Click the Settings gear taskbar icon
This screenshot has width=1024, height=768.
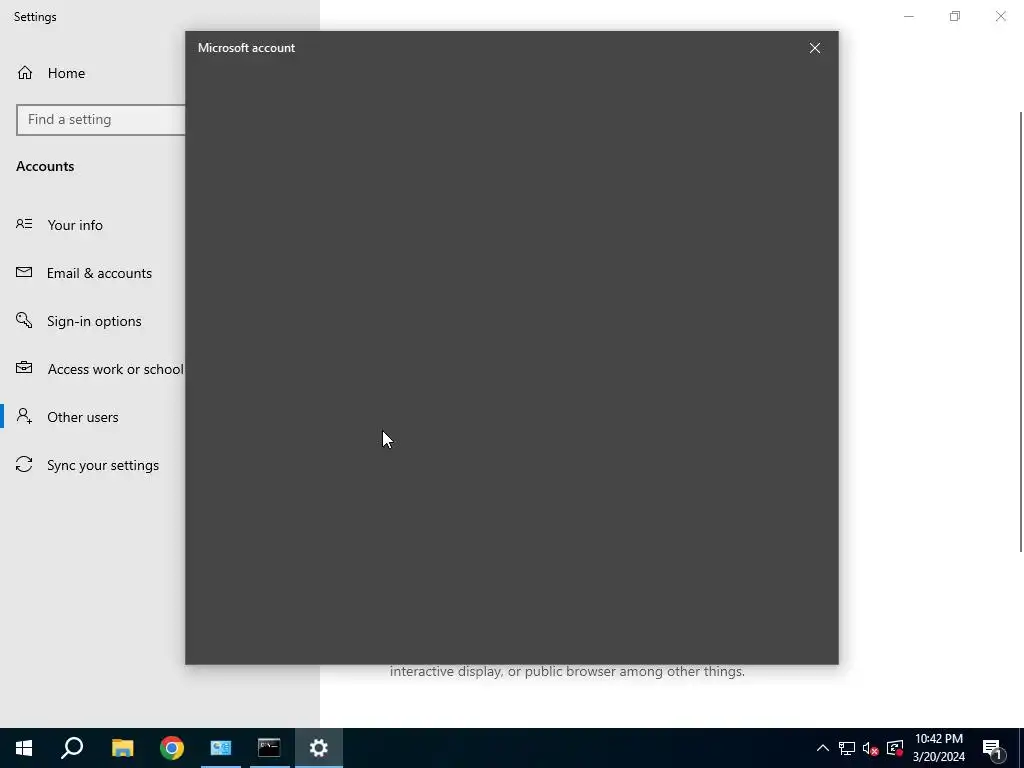(x=319, y=748)
